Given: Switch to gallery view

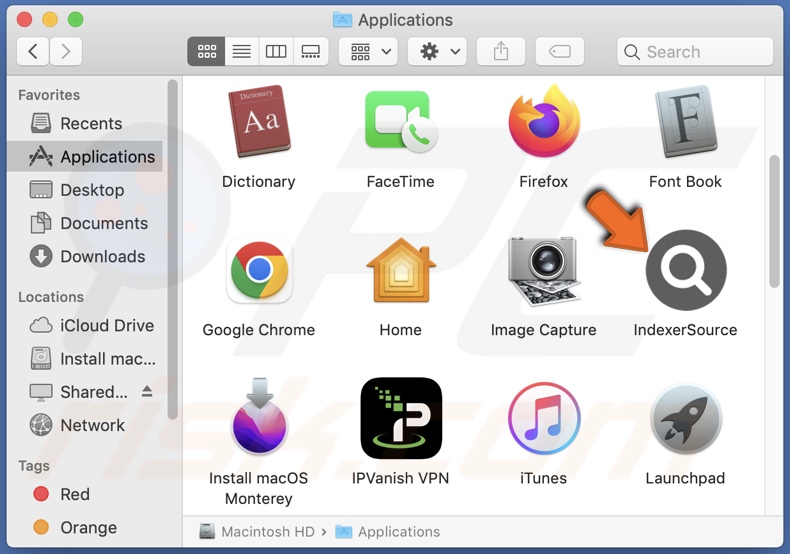Looking at the screenshot, I should (x=311, y=51).
